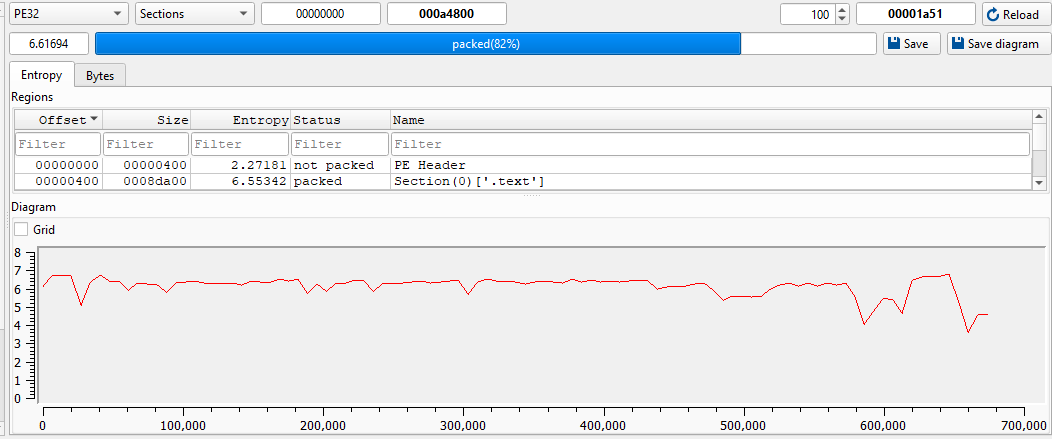Viewport: 1052px width, 439px height.
Task: Open the PE32 file type dropdown
Action: click(68, 14)
